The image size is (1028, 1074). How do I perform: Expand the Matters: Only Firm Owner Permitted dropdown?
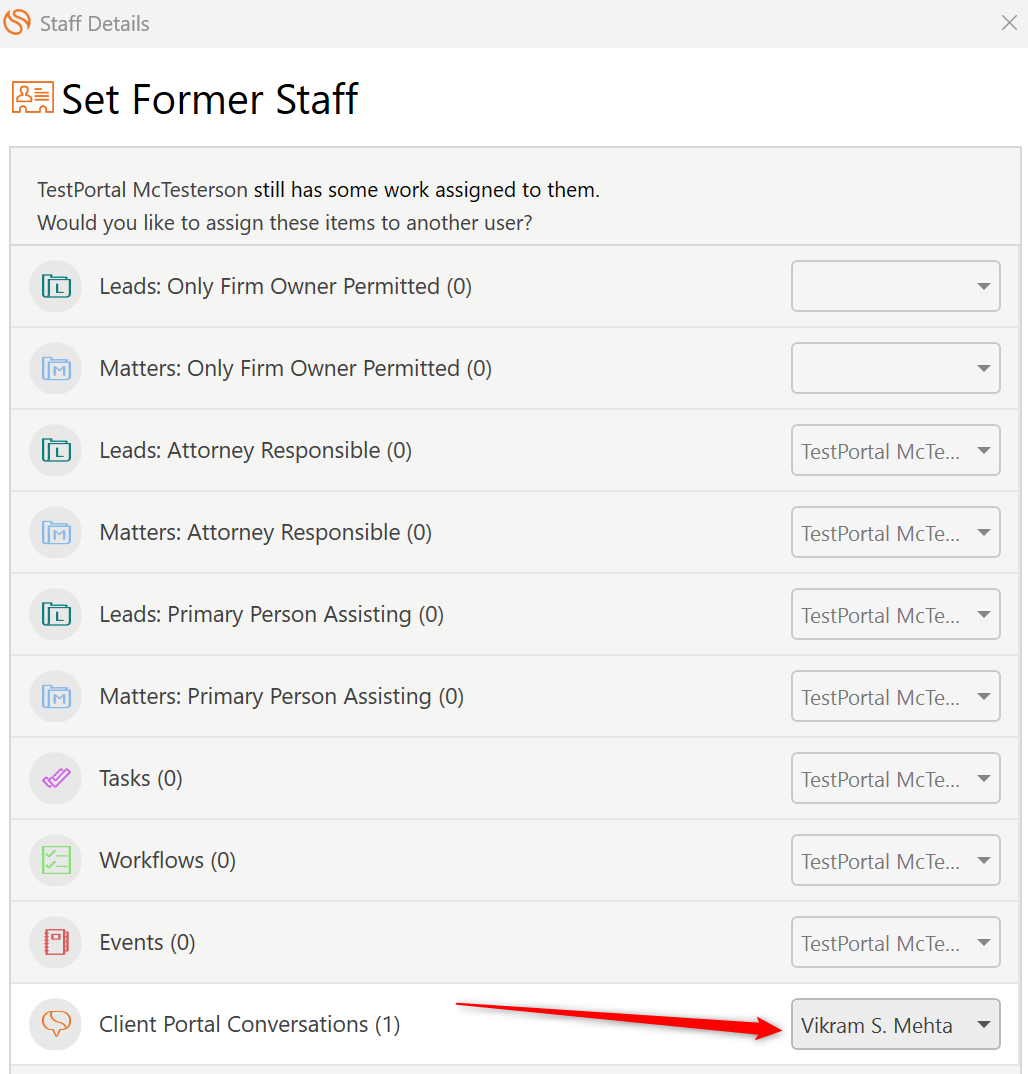pyautogui.click(x=895, y=369)
